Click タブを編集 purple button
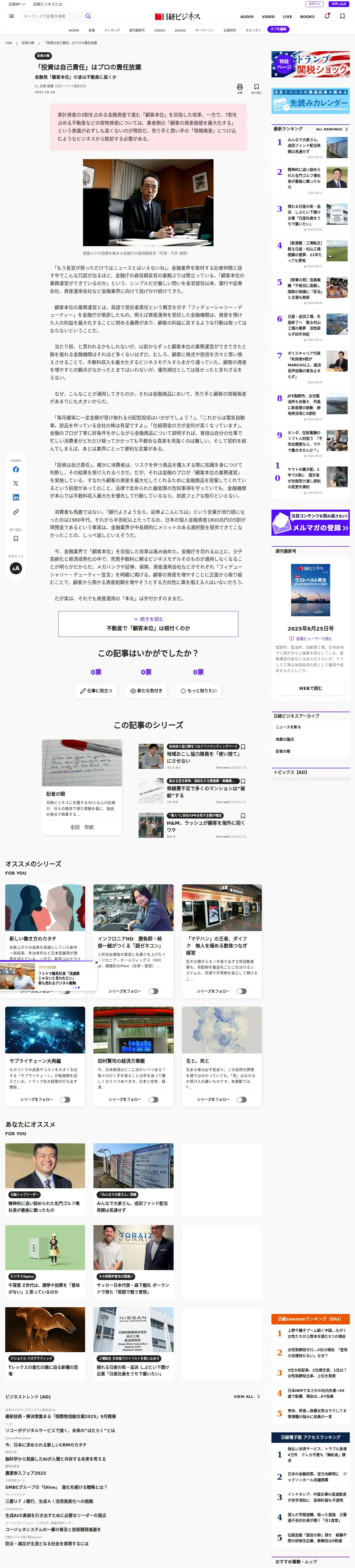Viewport: 355px width, 1568px height. tap(279, 29)
